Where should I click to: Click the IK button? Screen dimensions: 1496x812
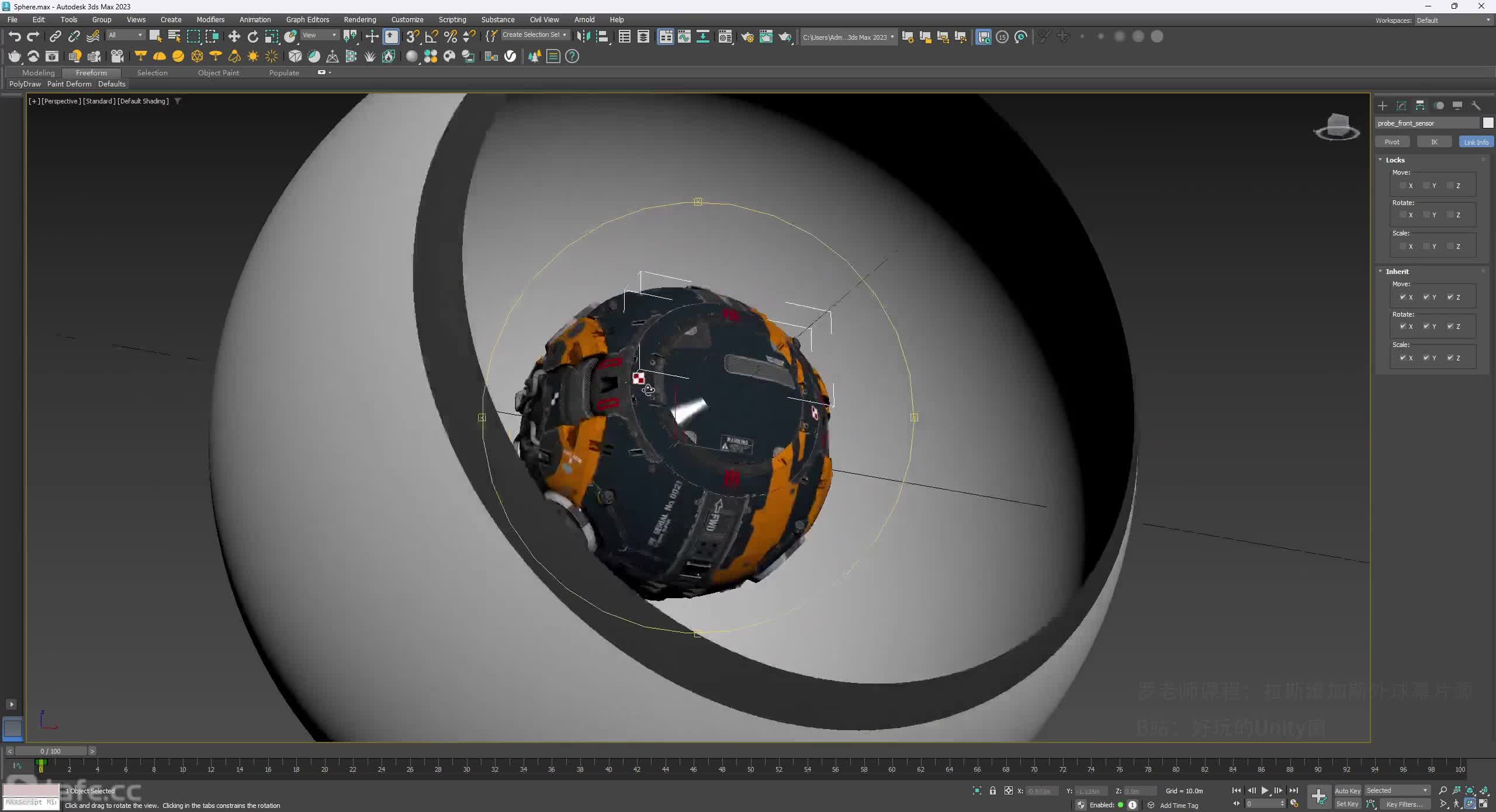1434,142
